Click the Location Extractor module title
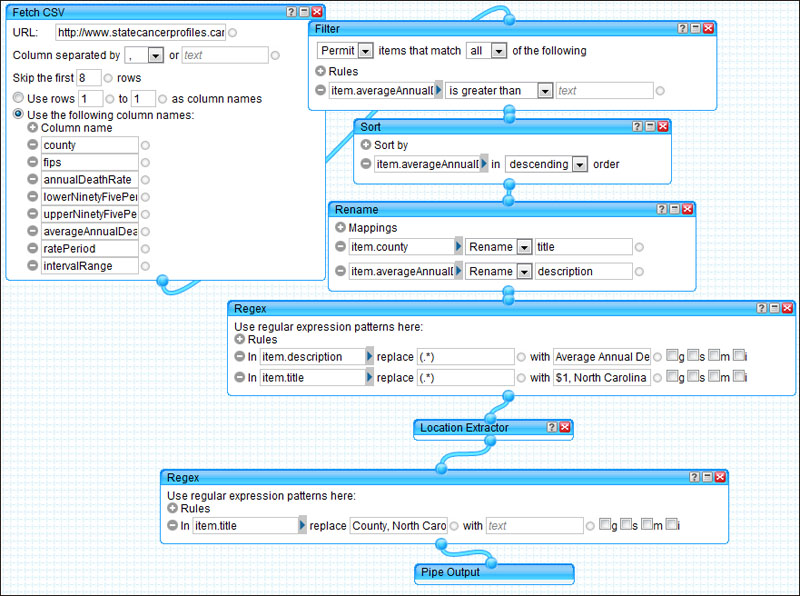This screenshot has width=800, height=596. [x=464, y=428]
